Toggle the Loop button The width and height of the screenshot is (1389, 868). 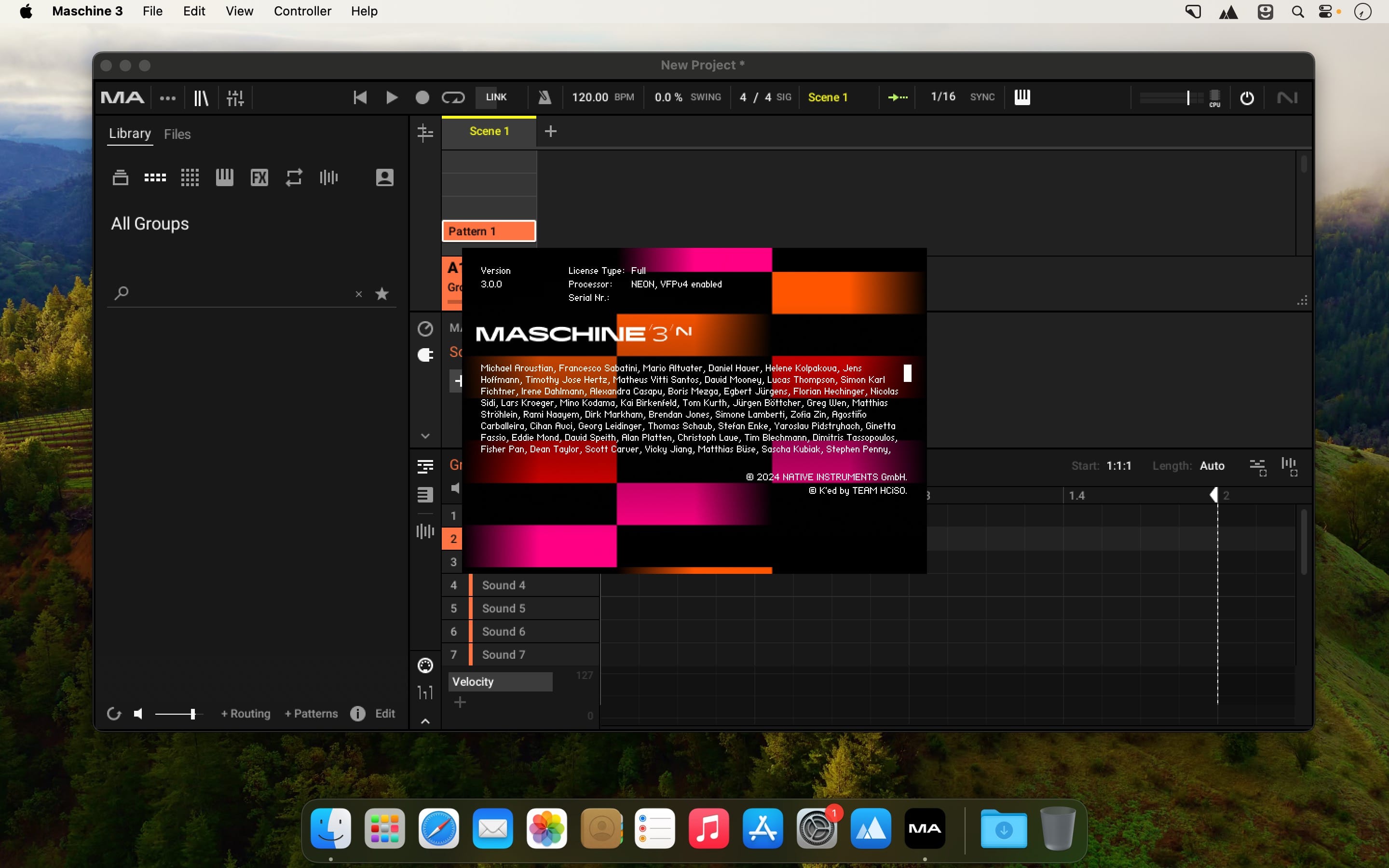pyautogui.click(x=453, y=97)
